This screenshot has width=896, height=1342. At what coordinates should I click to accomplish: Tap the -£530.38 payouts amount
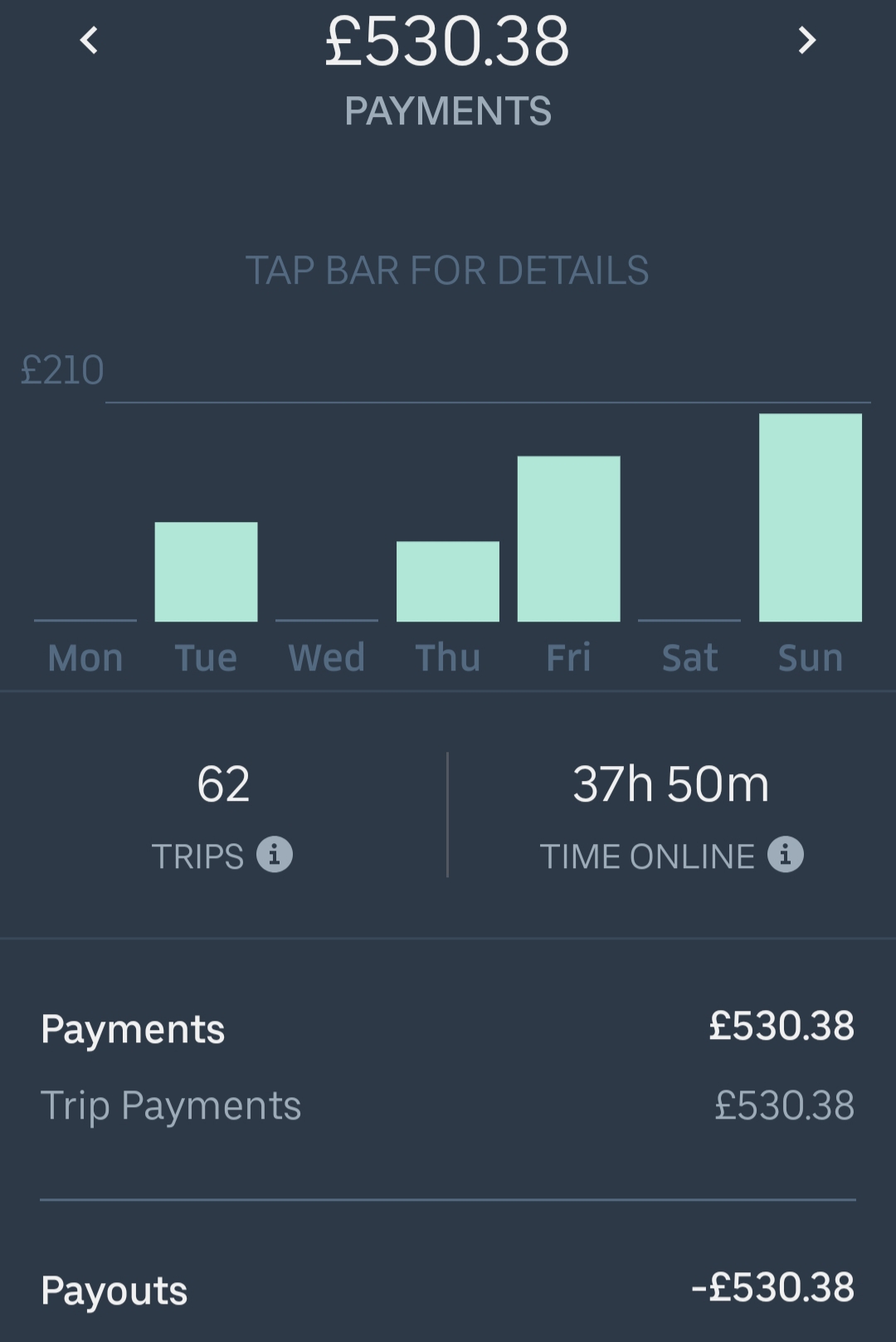772,1287
